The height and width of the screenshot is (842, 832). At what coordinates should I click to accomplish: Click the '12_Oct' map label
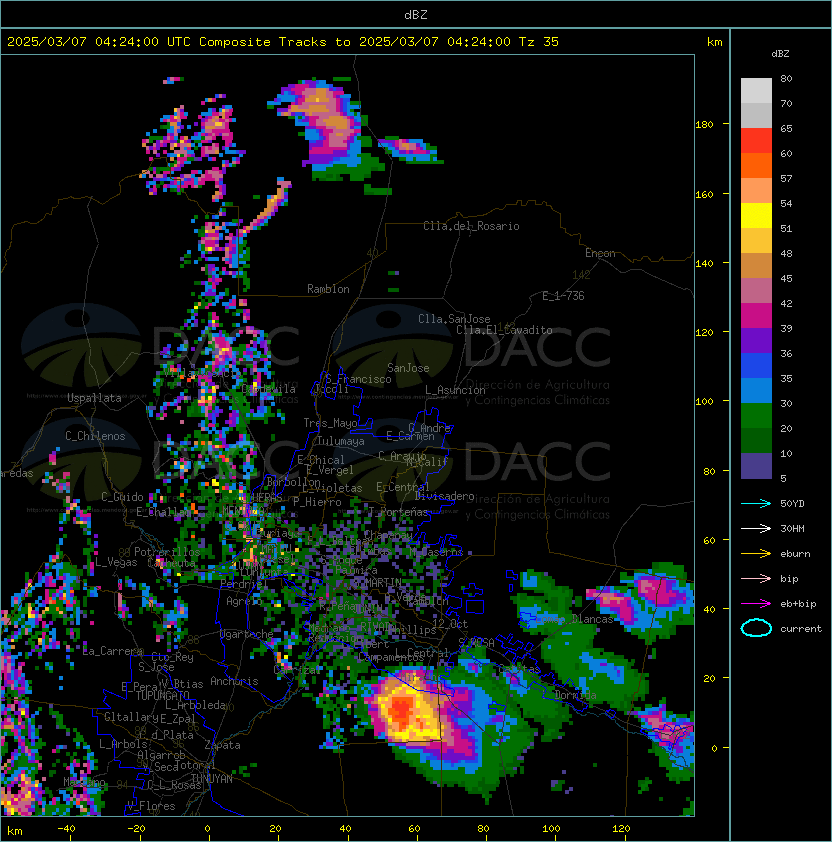[450, 624]
